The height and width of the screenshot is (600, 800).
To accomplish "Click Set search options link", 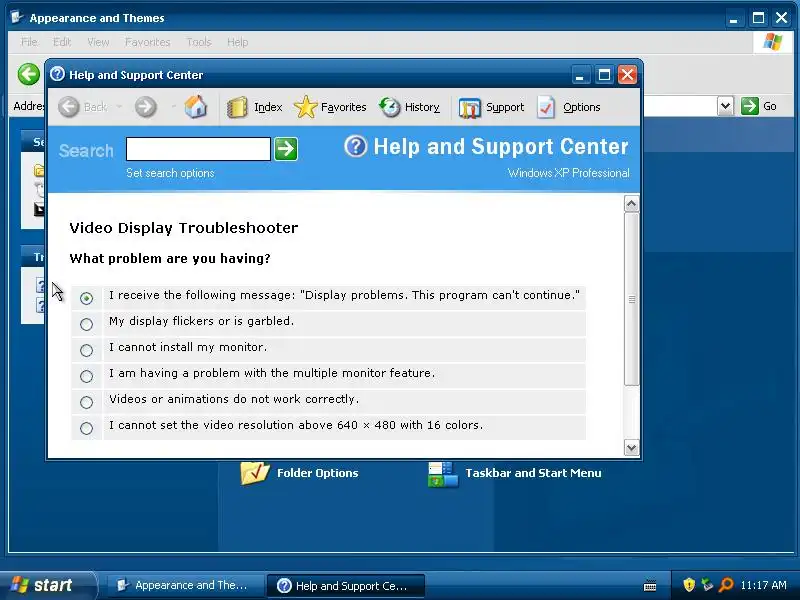I will pos(170,173).
